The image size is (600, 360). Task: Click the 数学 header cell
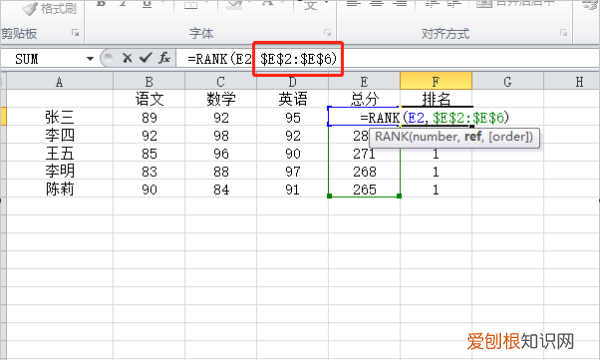[221, 99]
